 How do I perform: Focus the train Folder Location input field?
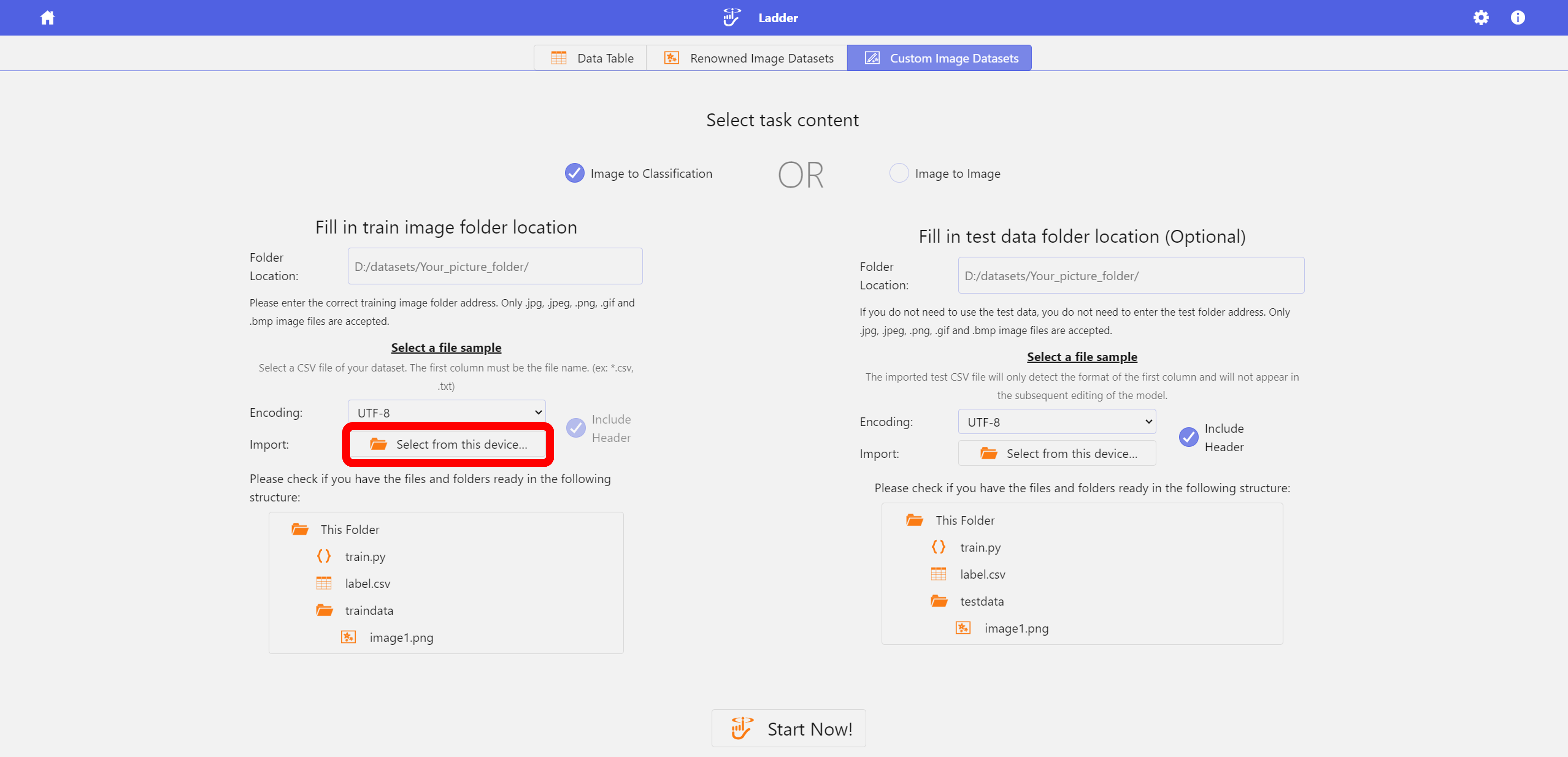pyautogui.click(x=495, y=266)
